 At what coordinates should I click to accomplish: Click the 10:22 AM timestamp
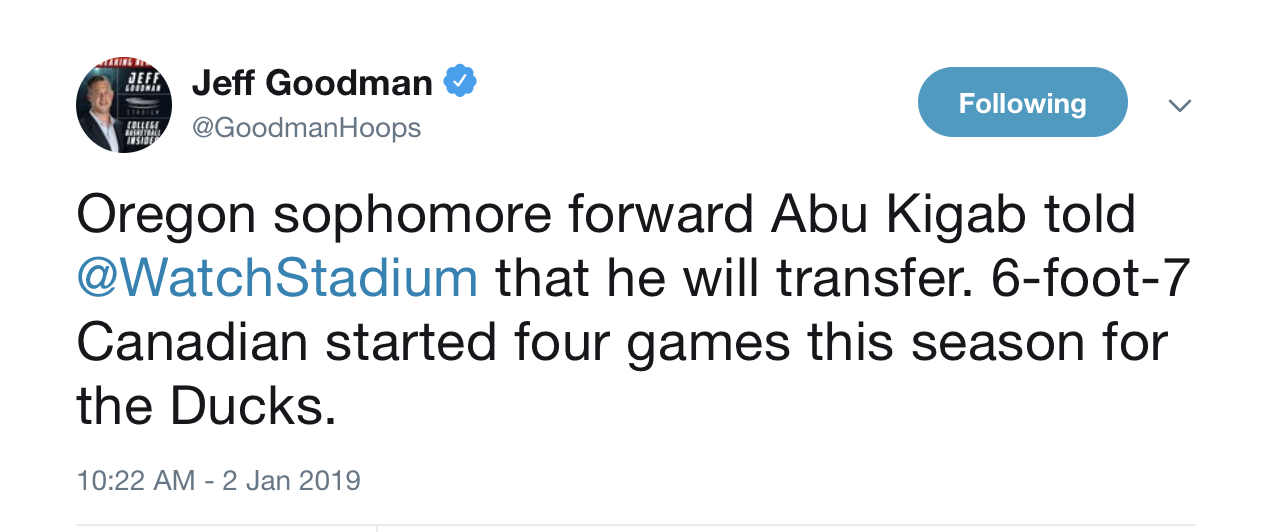(136, 480)
